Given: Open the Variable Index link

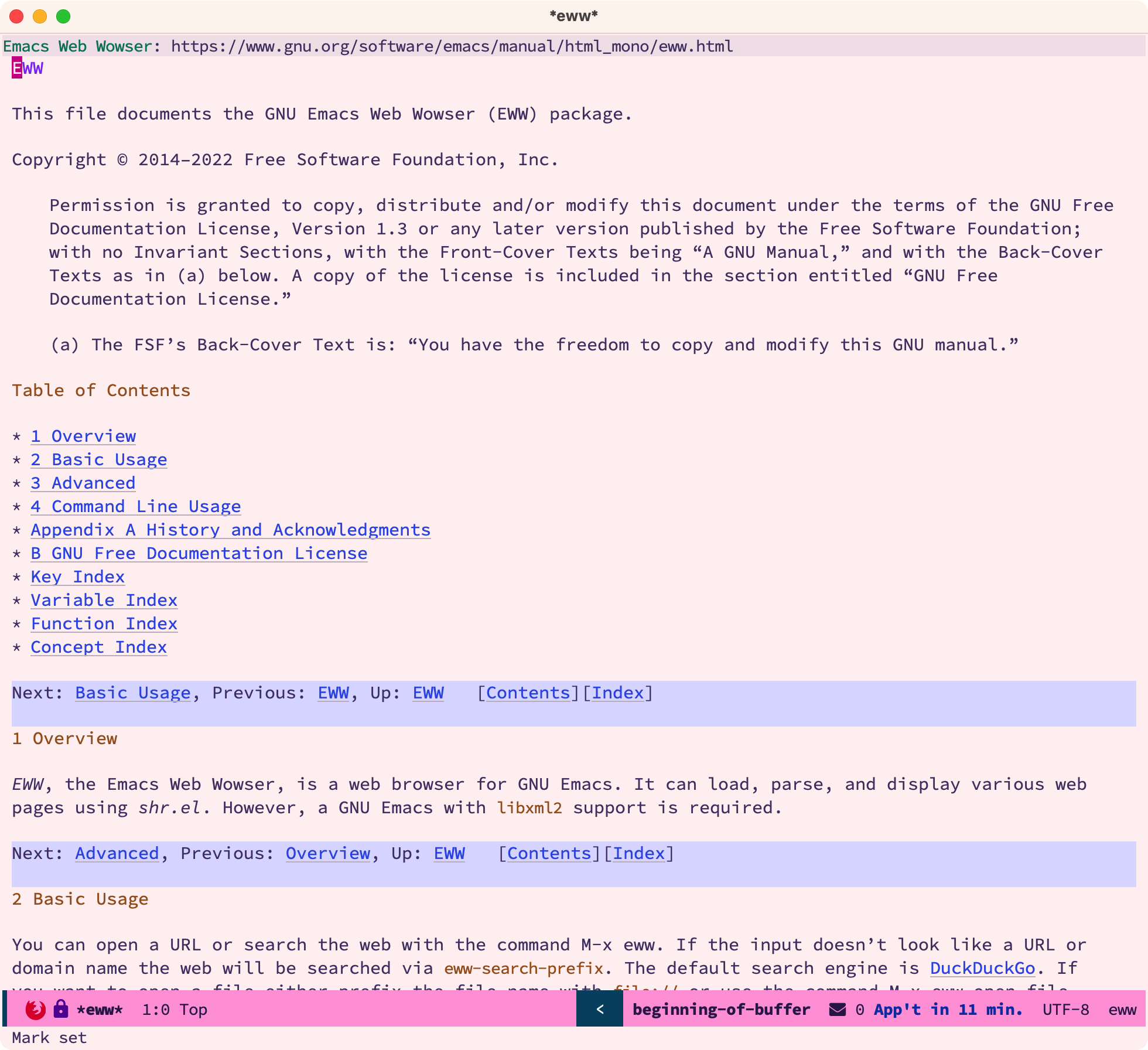Looking at the screenshot, I should click(104, 600).
